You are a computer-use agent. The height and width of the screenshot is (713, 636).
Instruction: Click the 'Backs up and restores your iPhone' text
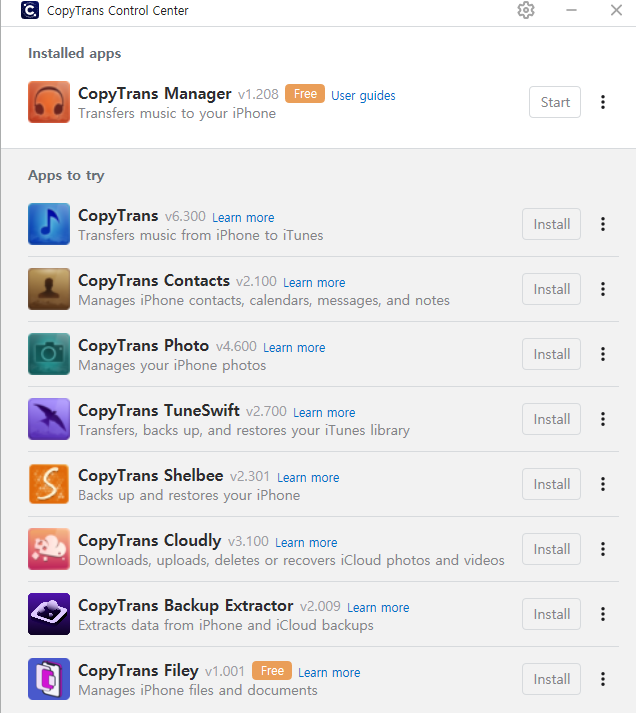point(189,495)
